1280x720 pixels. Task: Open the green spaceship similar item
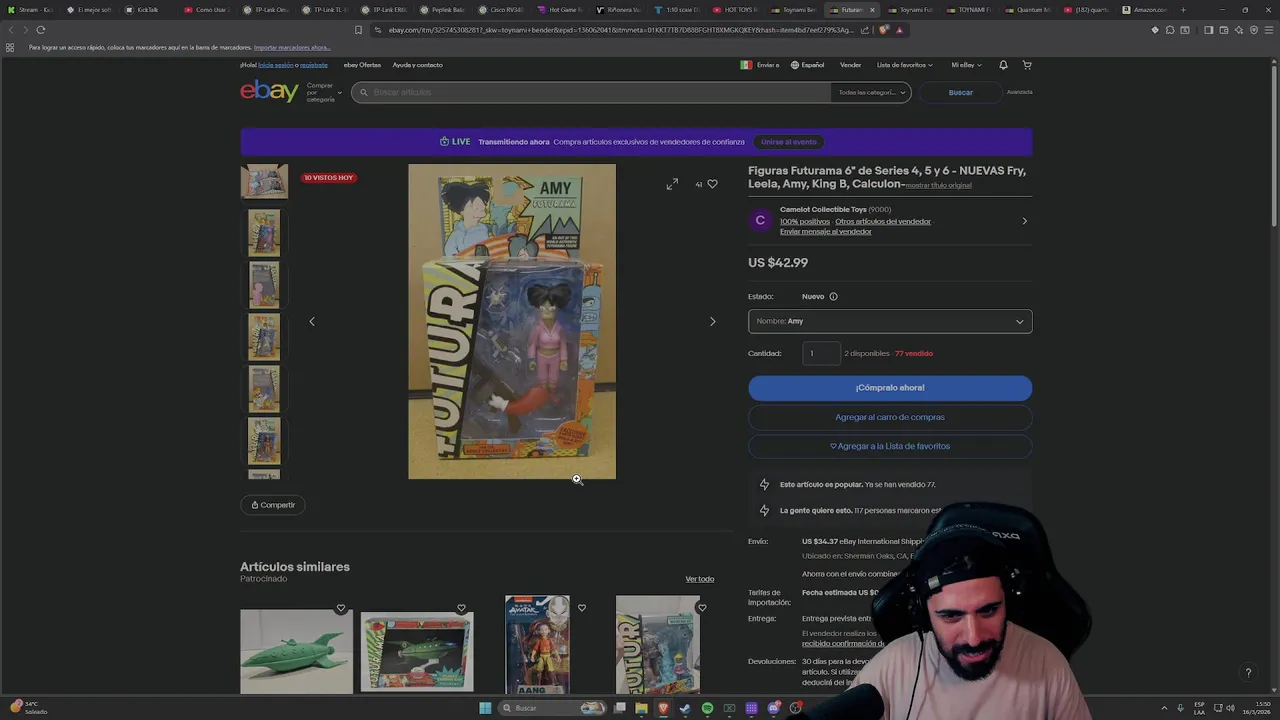pos(296,650)
